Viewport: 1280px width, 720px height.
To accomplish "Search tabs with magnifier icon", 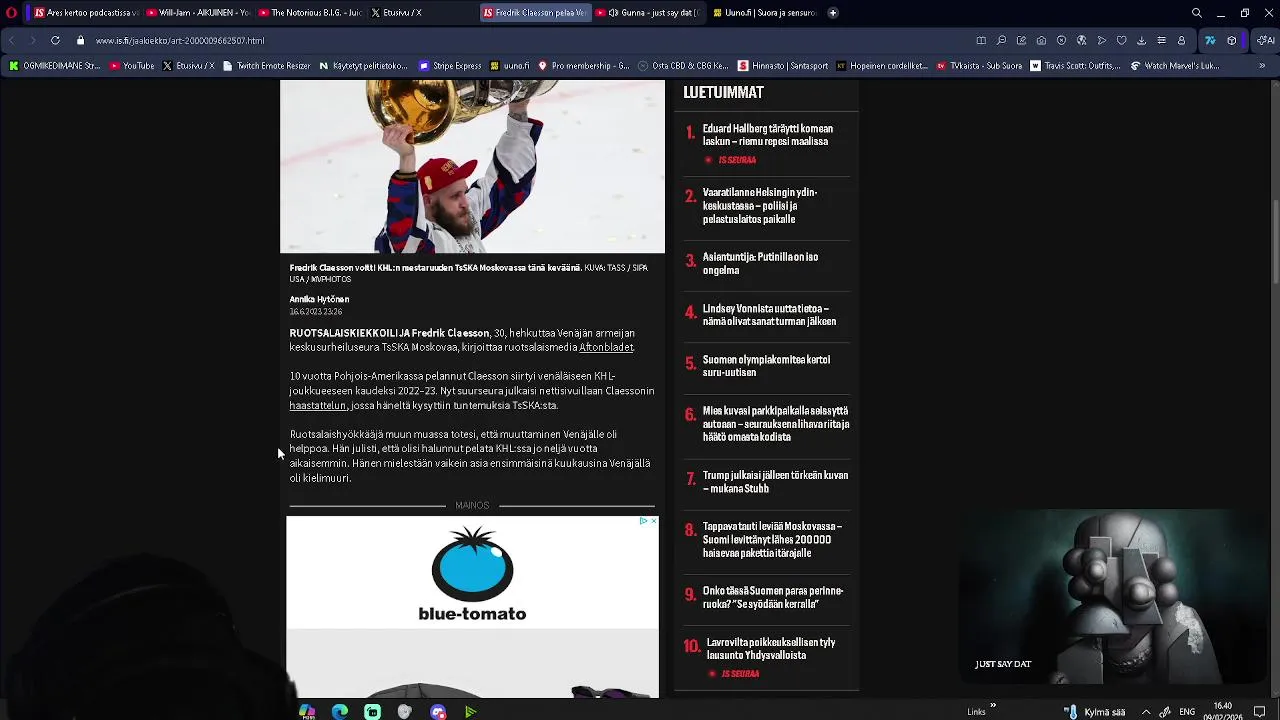I will pos(1196,13).
